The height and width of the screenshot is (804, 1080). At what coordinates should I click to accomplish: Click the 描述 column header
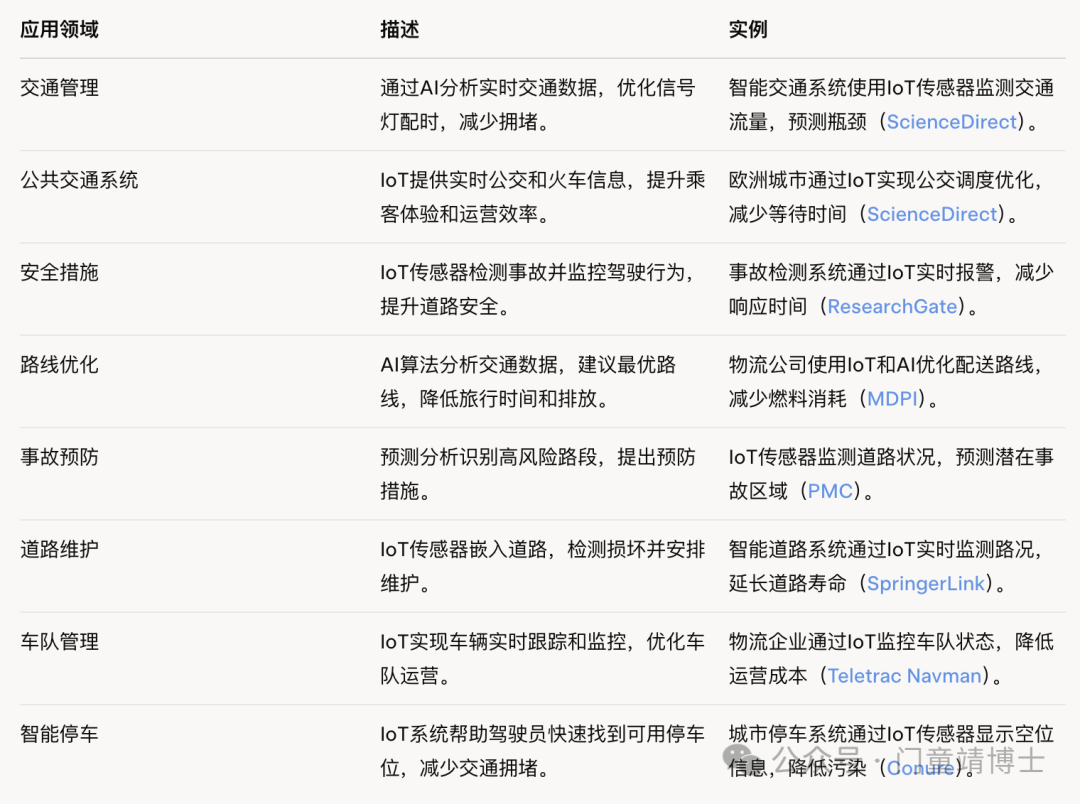tap(399, 30)
